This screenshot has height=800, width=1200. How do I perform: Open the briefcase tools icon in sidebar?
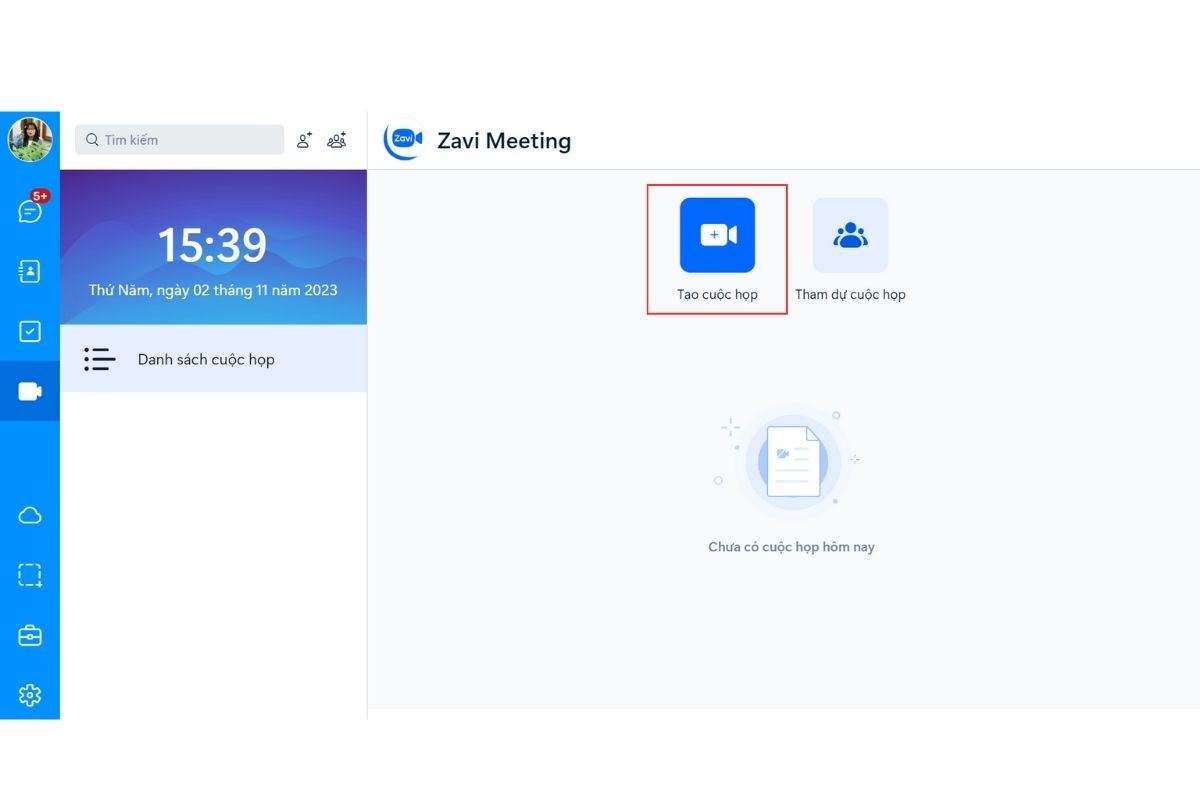tap(30, 635)
